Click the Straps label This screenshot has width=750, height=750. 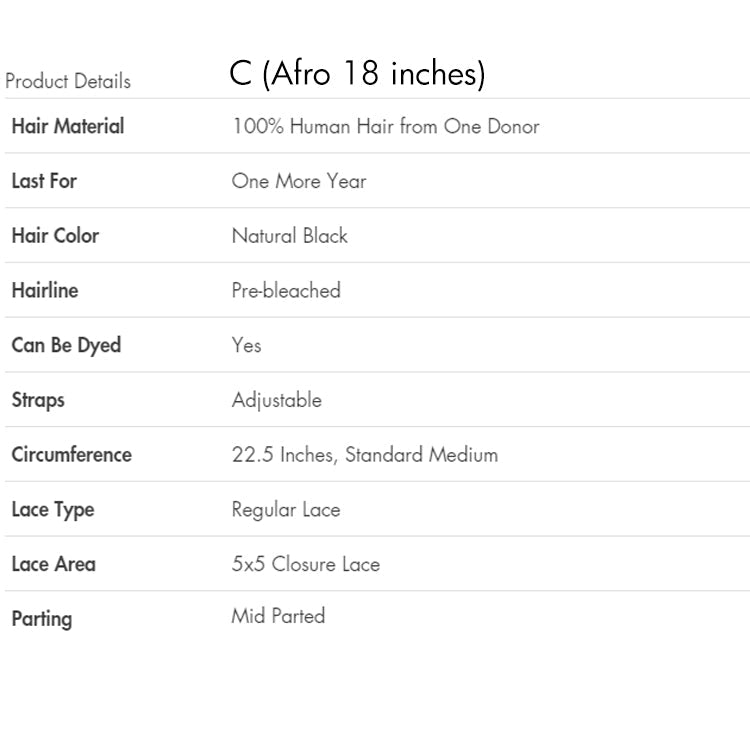tap(38, 400)
